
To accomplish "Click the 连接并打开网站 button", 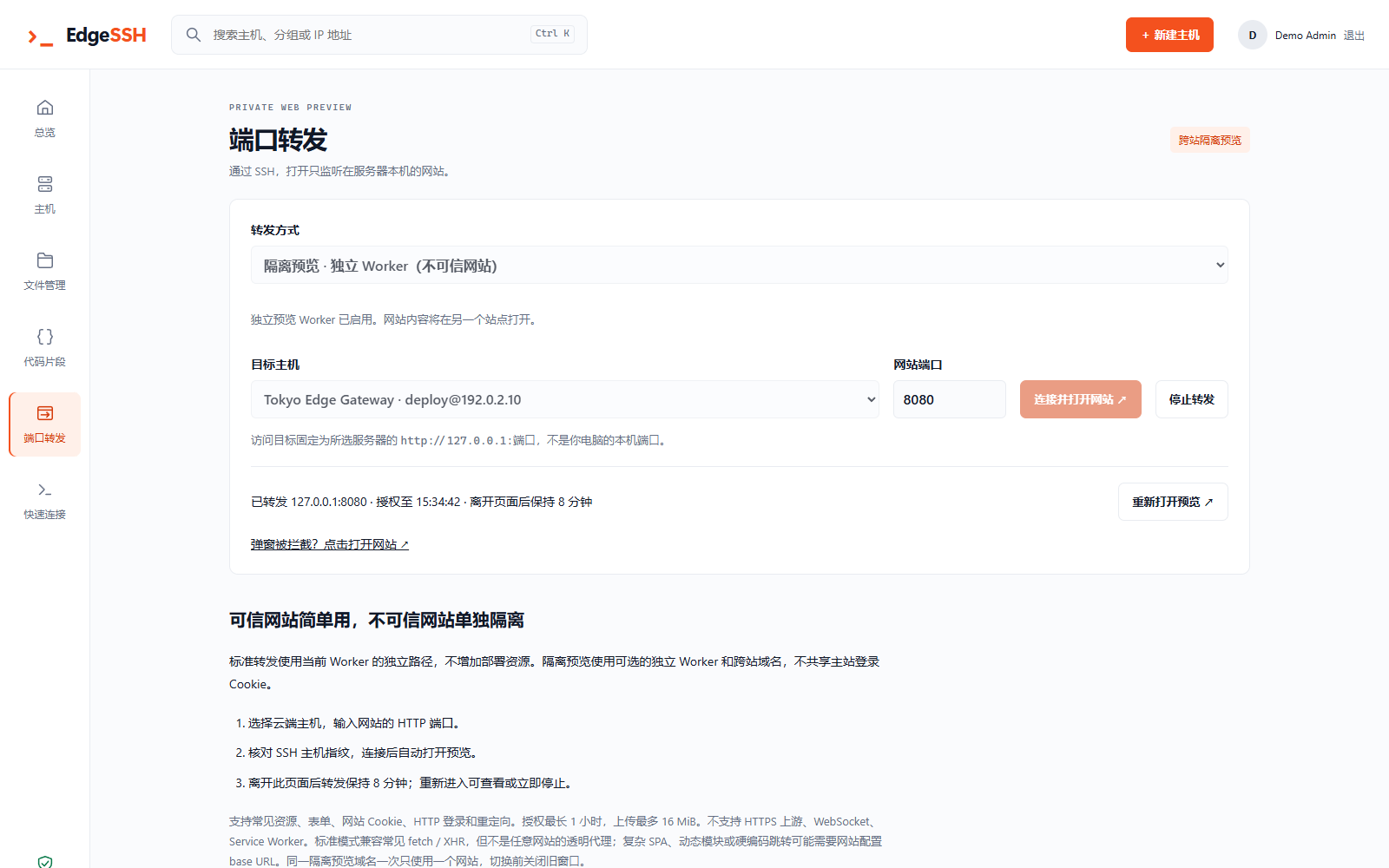I will point(1081,399).
